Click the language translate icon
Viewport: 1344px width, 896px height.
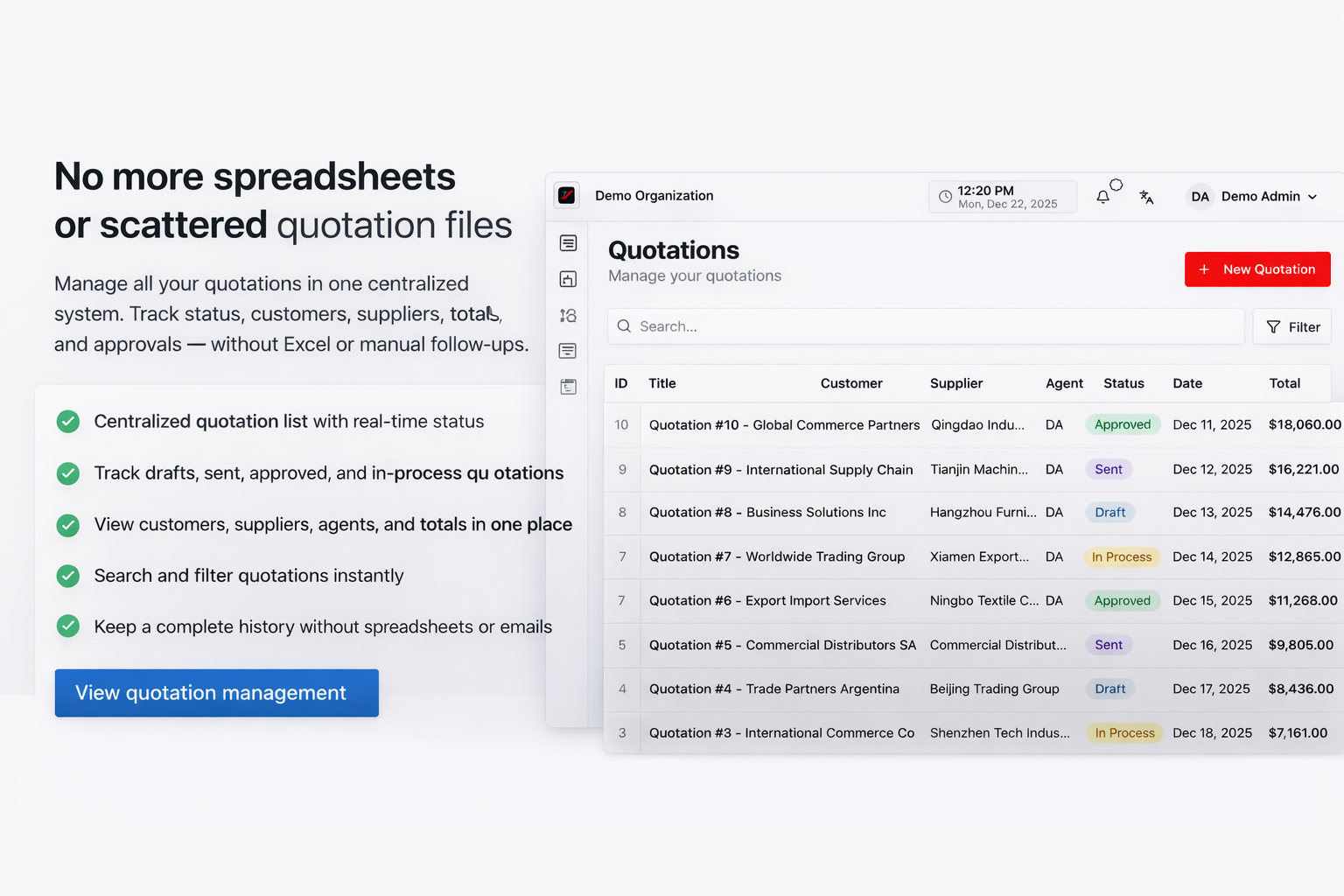point(1146,197)
